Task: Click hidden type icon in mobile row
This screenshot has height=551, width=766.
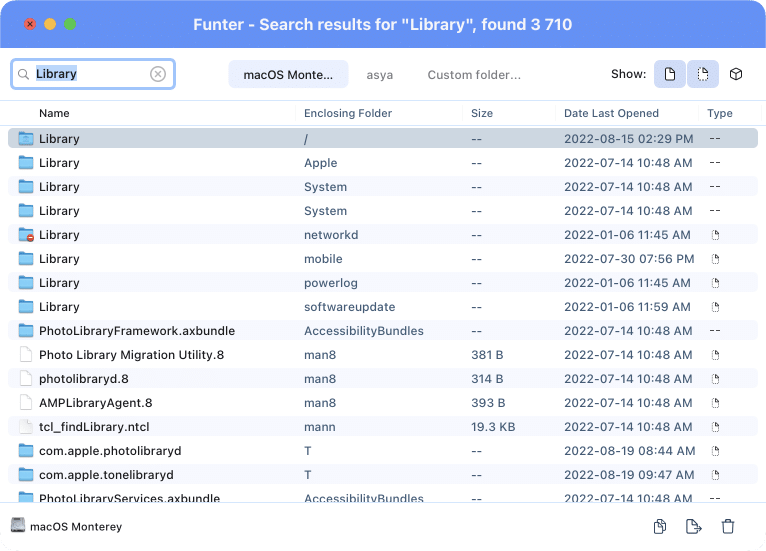Action: 715,259
